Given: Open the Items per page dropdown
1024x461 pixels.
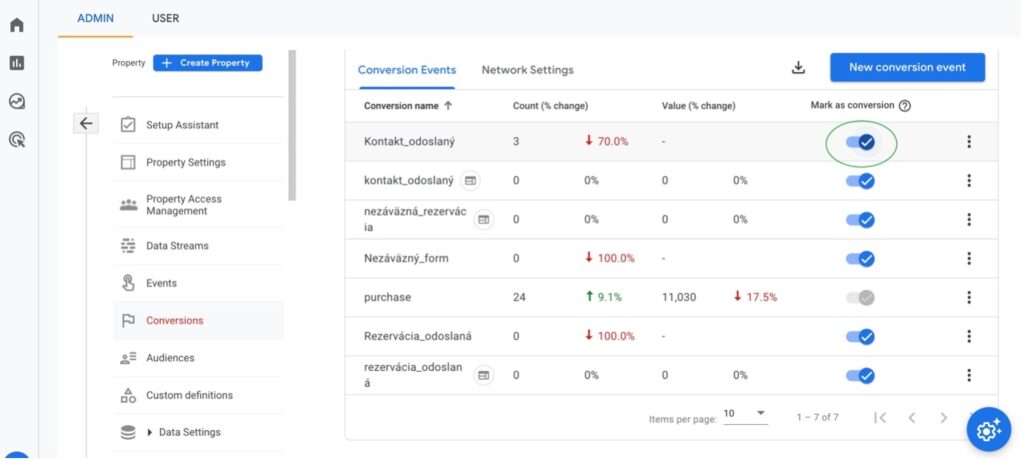Looking at the screenshot, I should (745, 414).
